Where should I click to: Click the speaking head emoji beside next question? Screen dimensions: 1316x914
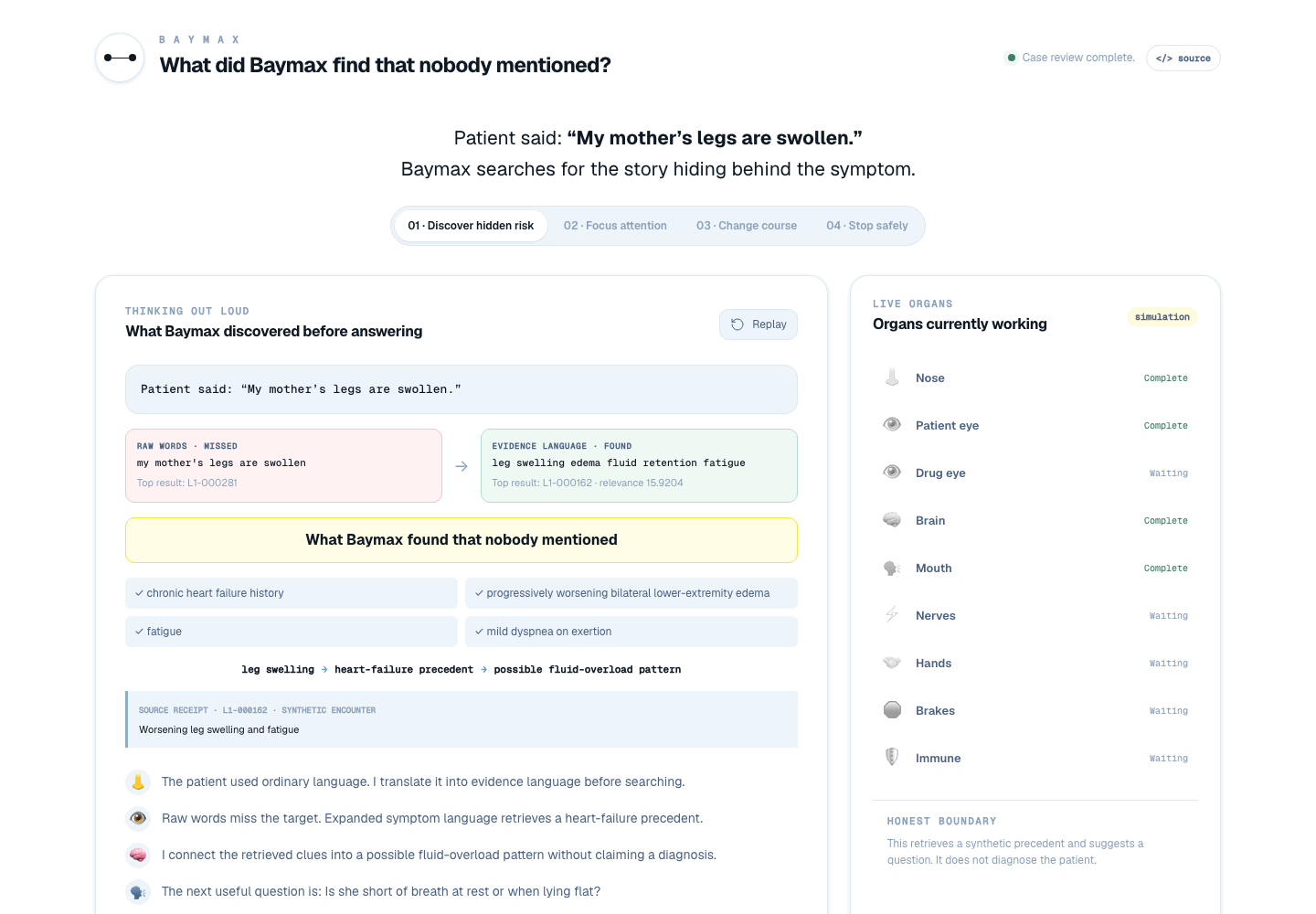pos(138,892)
